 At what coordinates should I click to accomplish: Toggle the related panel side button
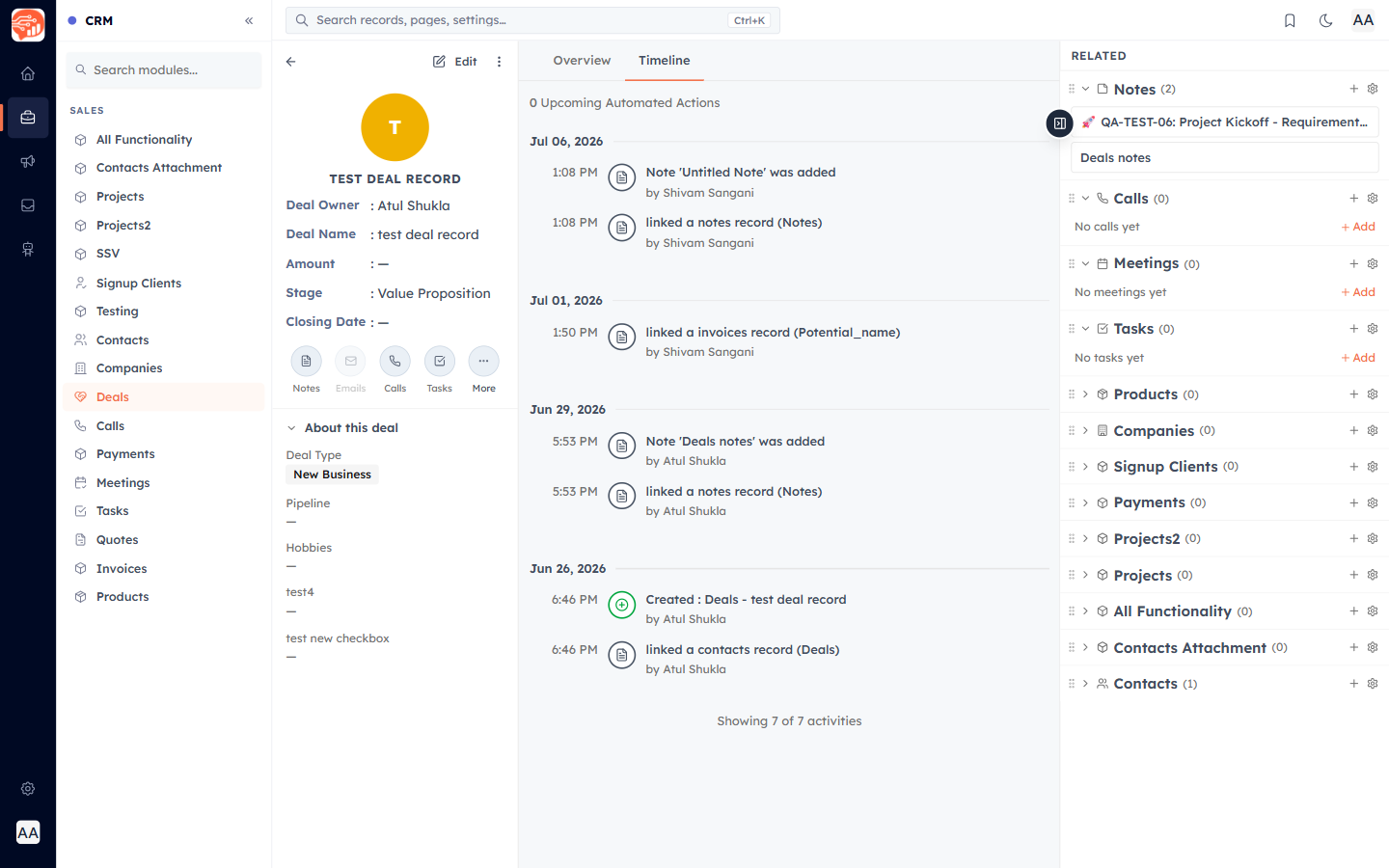[x=1059, y=123]
